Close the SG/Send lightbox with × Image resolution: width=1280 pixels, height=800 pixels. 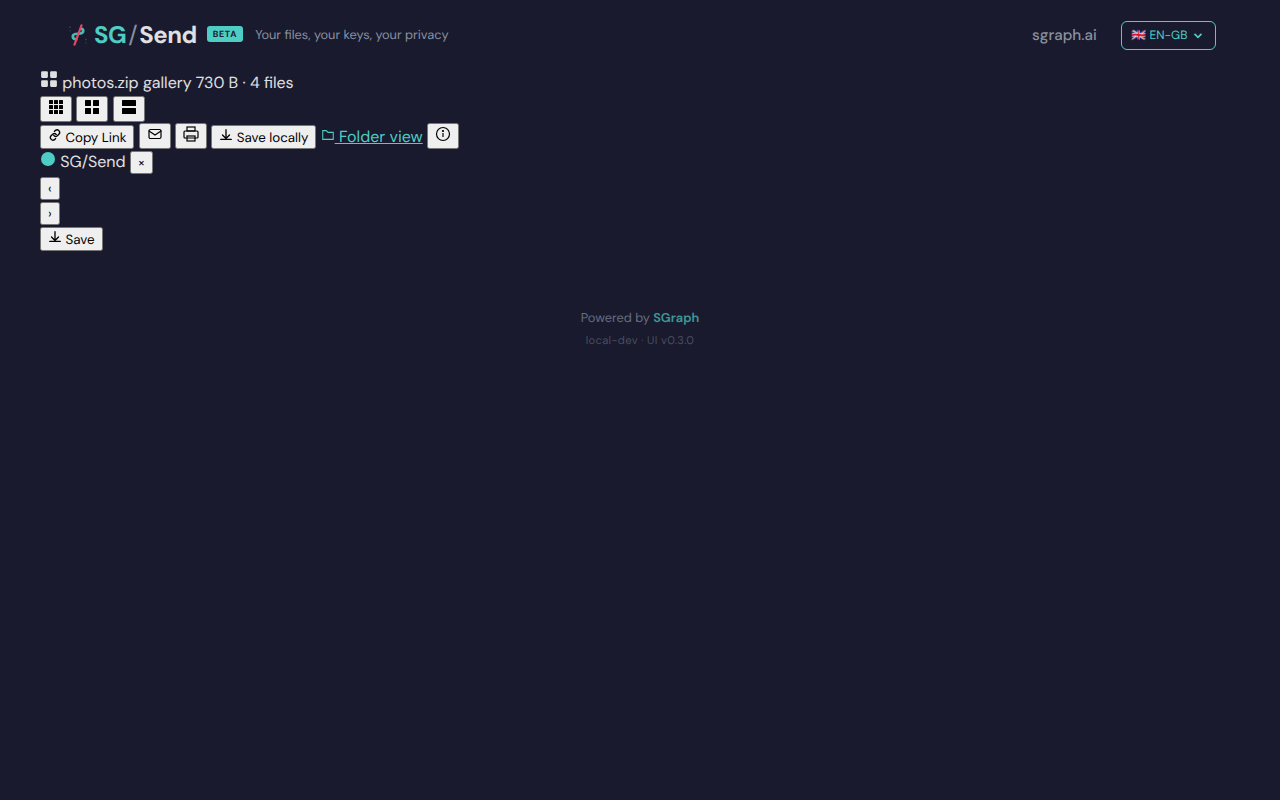141,162
